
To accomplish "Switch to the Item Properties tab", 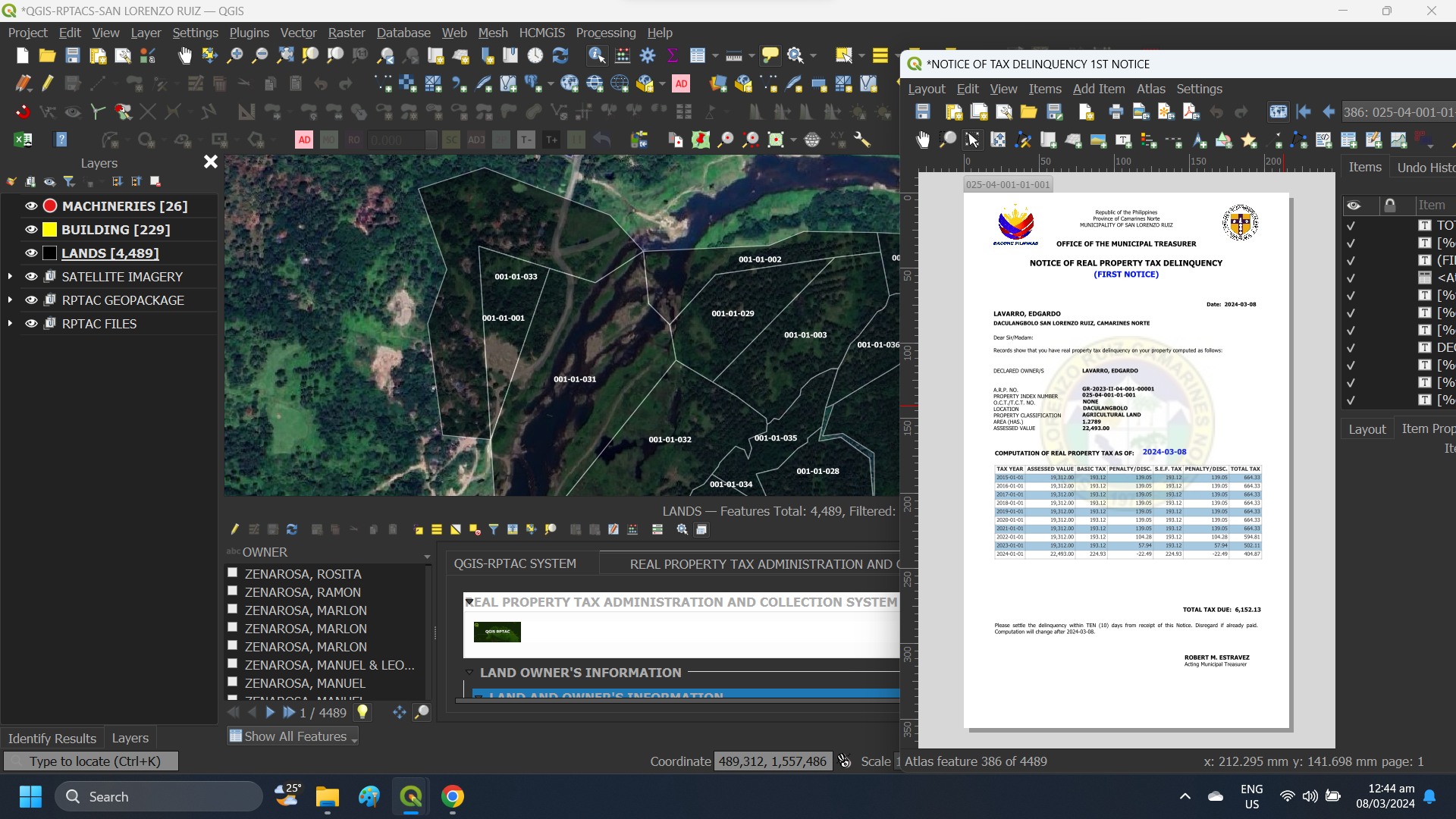I will [1429, 428].
